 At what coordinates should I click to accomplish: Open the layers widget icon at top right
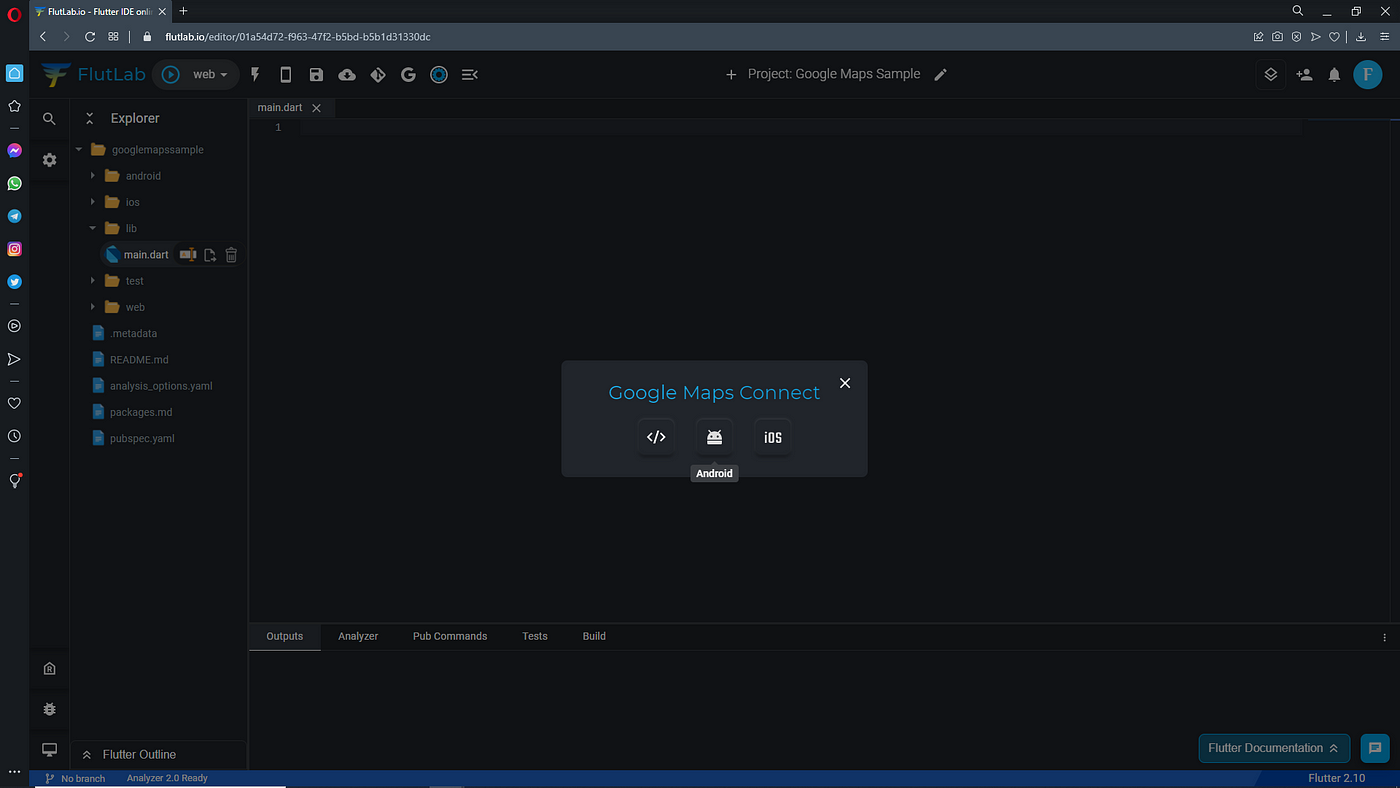(x=1271, y=74)
